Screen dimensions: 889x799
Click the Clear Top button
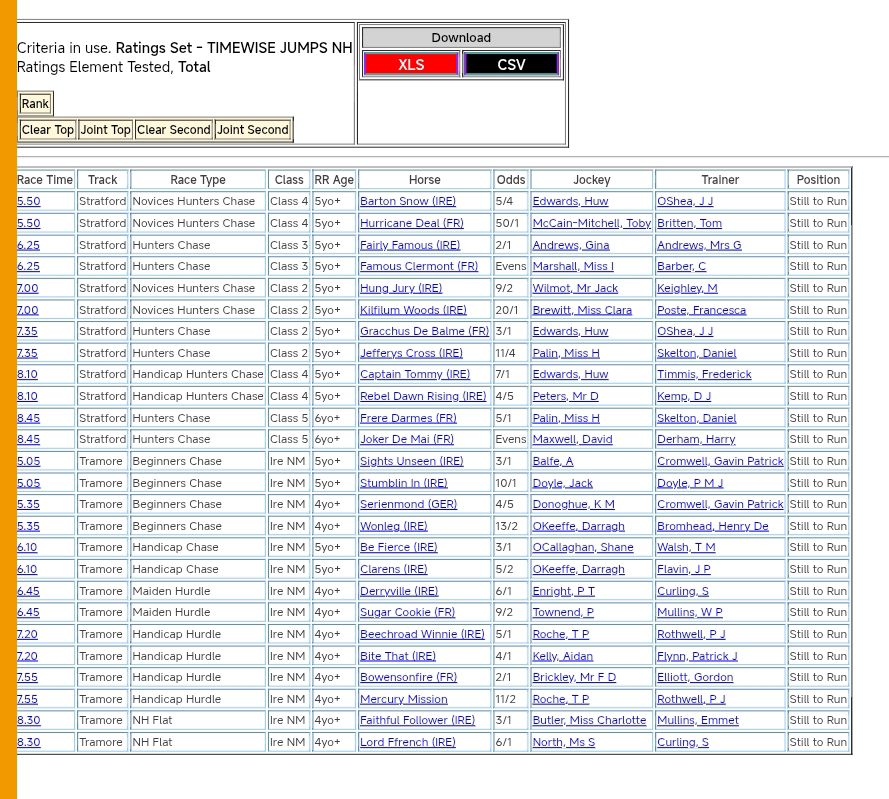[47, 130]
